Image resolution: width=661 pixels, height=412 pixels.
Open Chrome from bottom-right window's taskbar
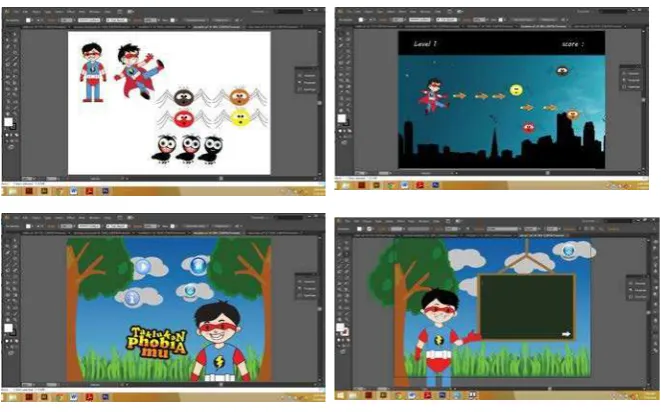click(x=398, y=396)
